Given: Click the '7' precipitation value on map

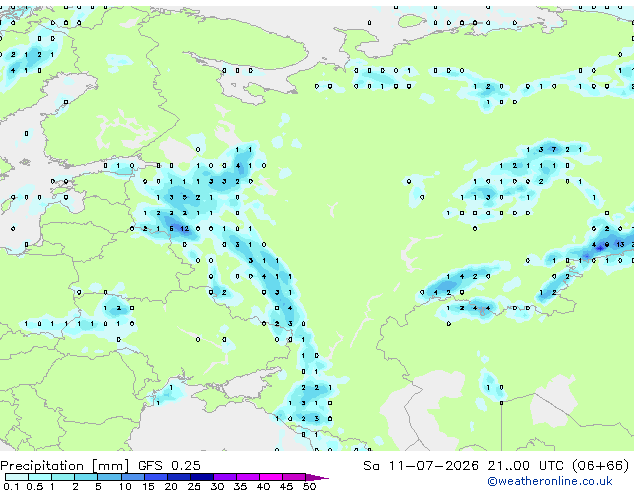Looking at the screenshot, I should point(554,150).
